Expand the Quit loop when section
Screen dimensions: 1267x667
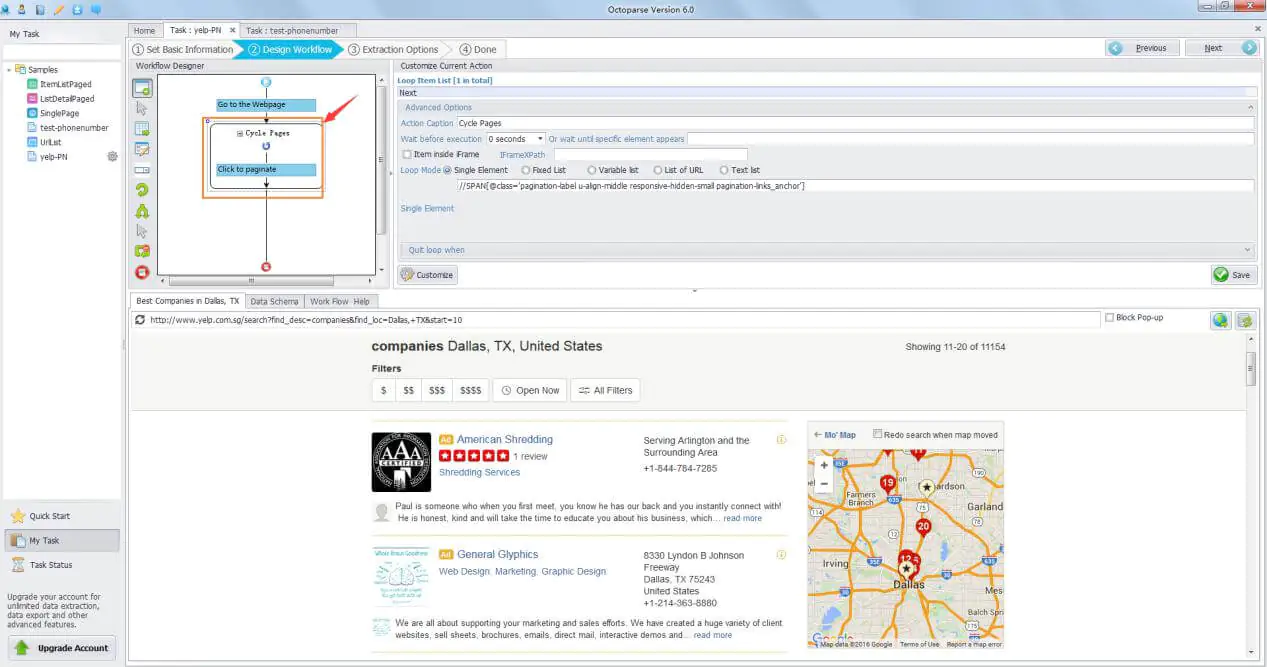coord(1247,250)
